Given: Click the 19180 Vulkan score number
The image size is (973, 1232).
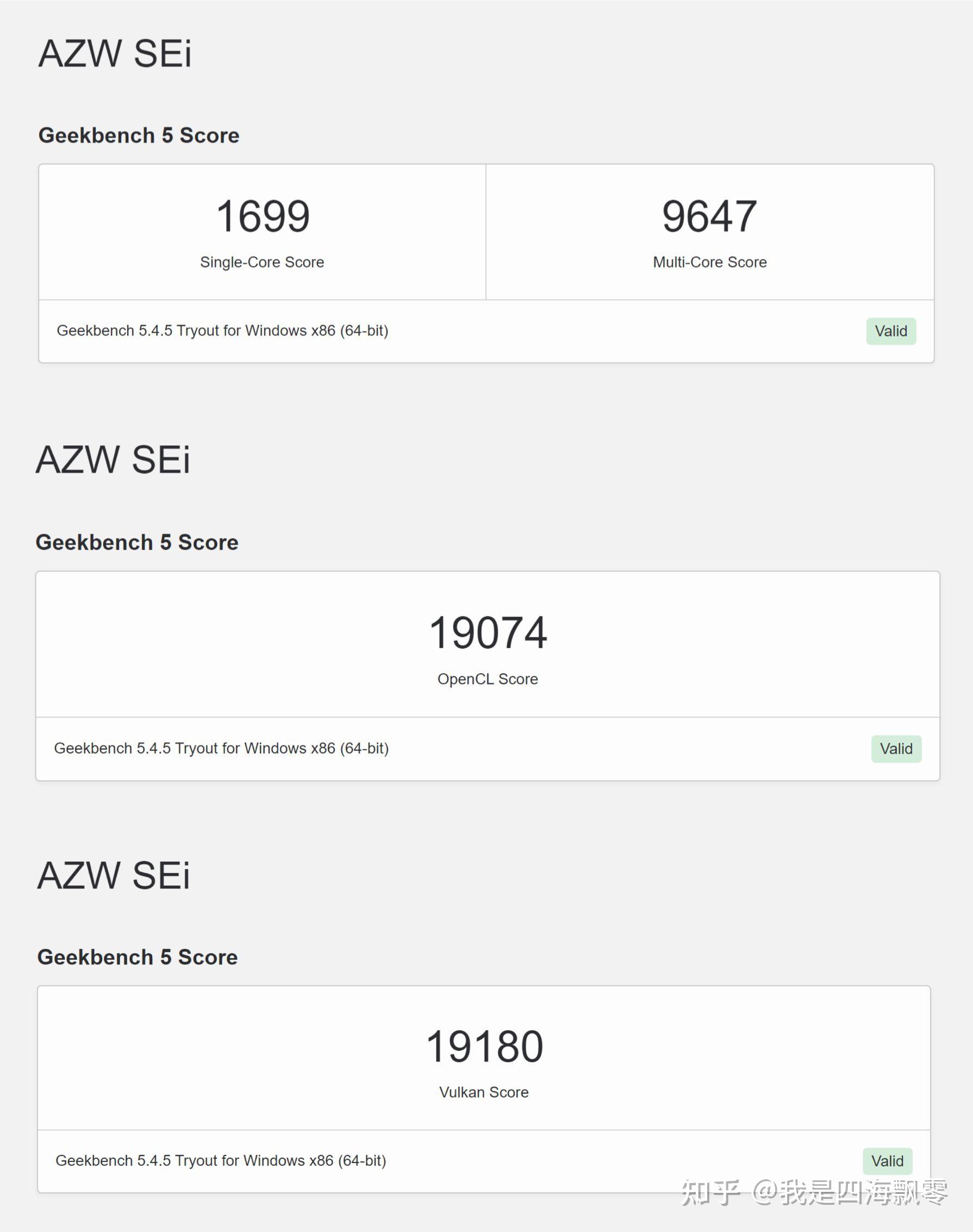Looking at the screenshot, I should point(484,1046).
